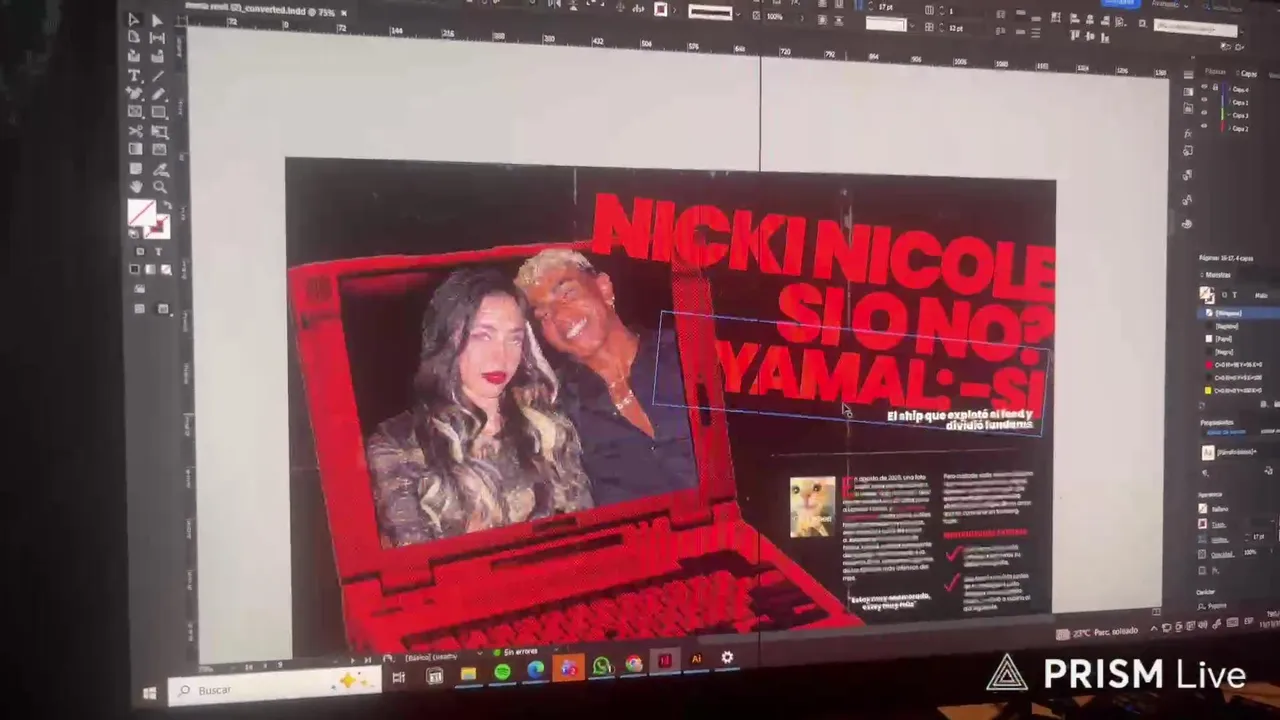This screenshot has height=720, width=1280.
Task: Click the Relleno fill swatch in Apariencia
Action: coord(1202,509)
